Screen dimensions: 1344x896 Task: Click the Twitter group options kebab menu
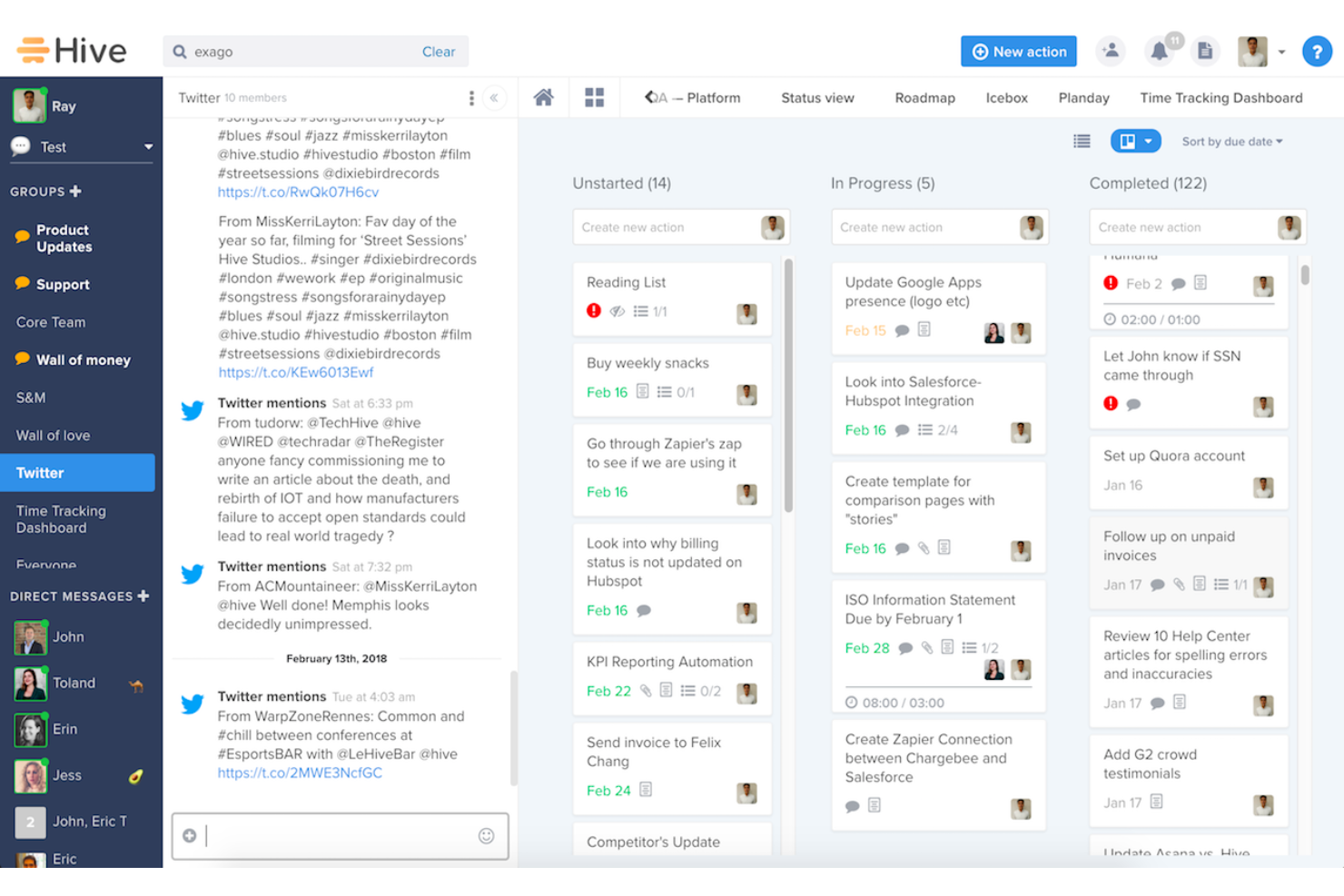(x=470, y=97)
